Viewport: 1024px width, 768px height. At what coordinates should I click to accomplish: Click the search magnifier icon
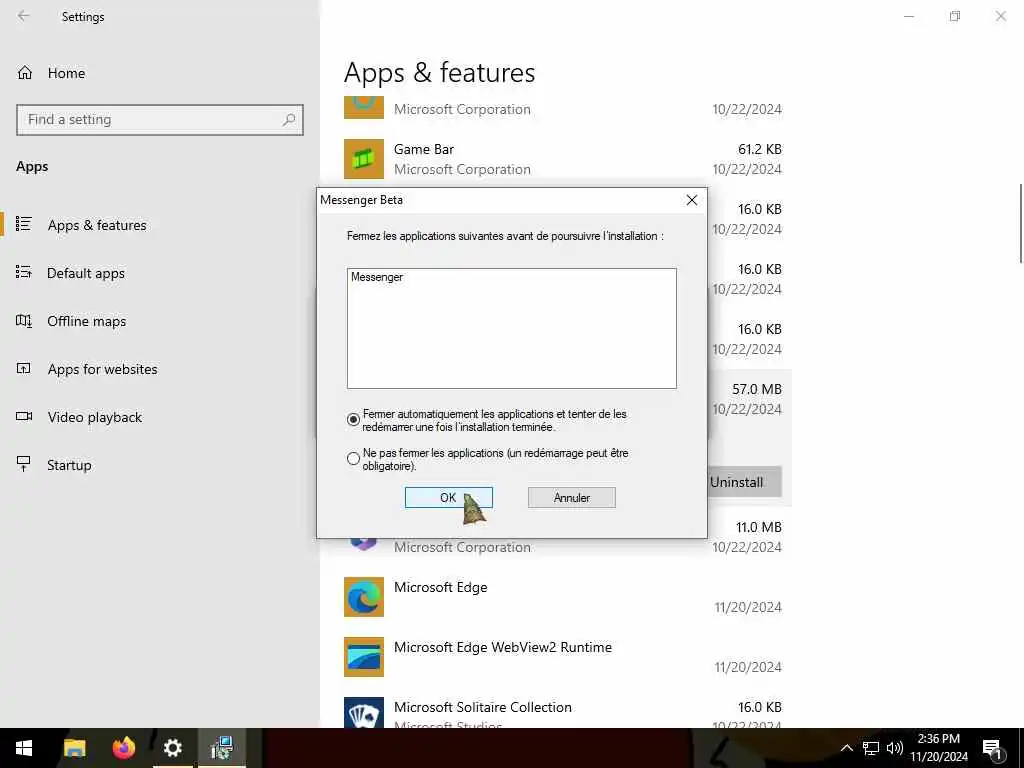coord(289,120)
